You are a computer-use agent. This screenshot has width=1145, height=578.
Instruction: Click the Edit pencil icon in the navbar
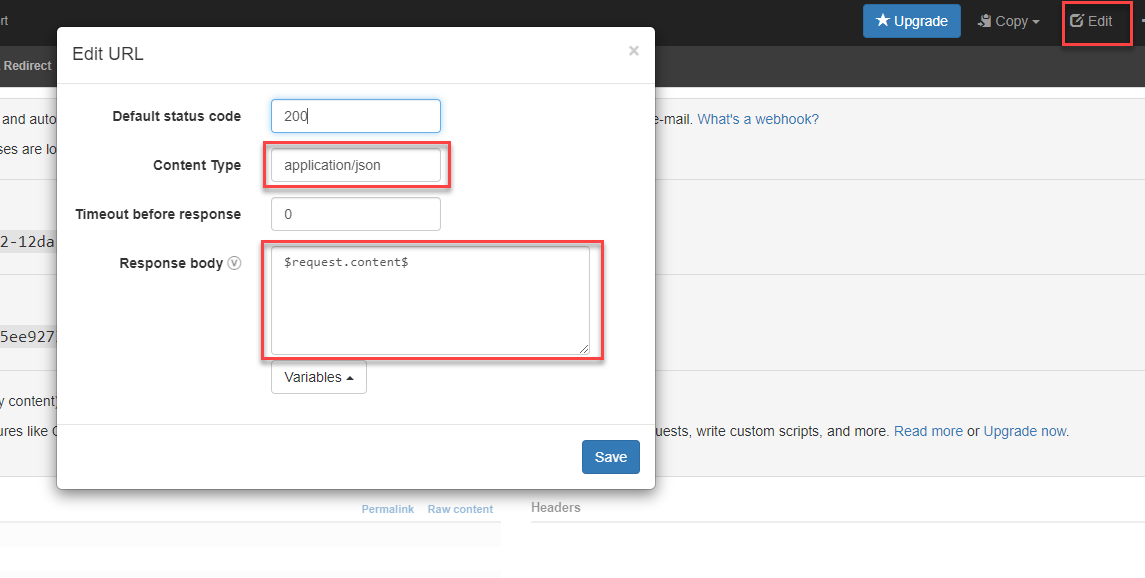pyautogui.click(x=1077, y=21)
